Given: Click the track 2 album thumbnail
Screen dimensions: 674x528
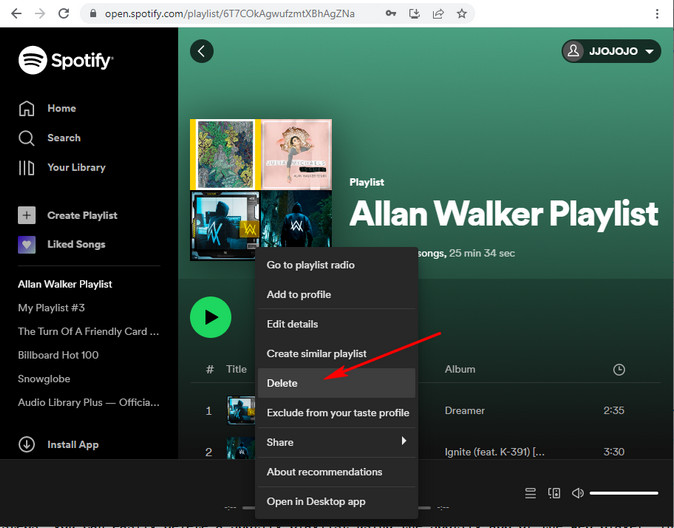Looking at the screenshot, I should tap(241, 448).
